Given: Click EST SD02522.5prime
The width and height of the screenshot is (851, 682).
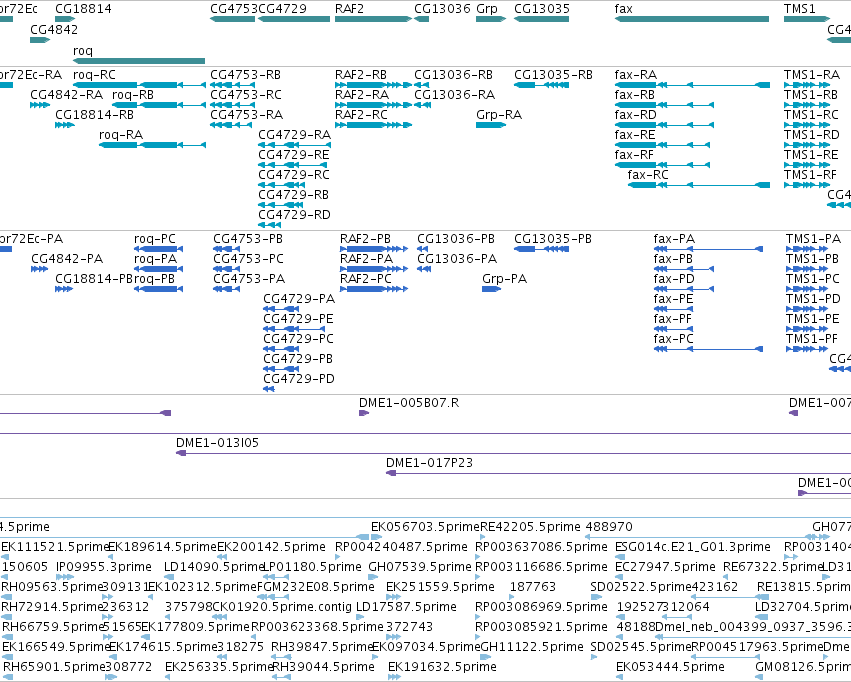Looking at the screenshot, I should 596,597.
